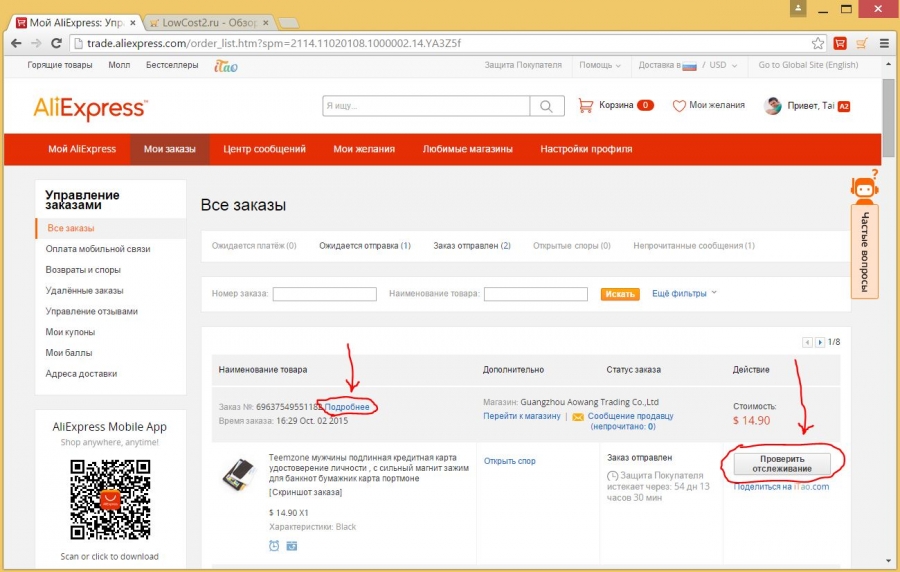The width and height of the screenshot is (900, 572).
Task: Open the red AliExpress extension icon
Action: [840, 43]
